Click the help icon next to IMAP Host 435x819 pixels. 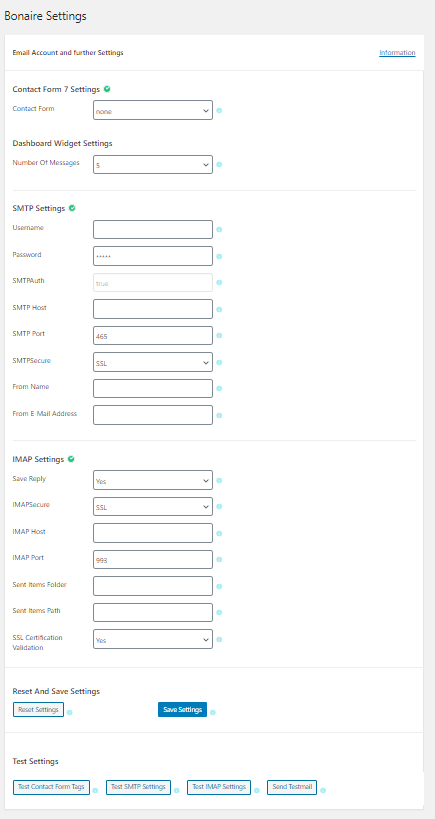pos(219,533)
